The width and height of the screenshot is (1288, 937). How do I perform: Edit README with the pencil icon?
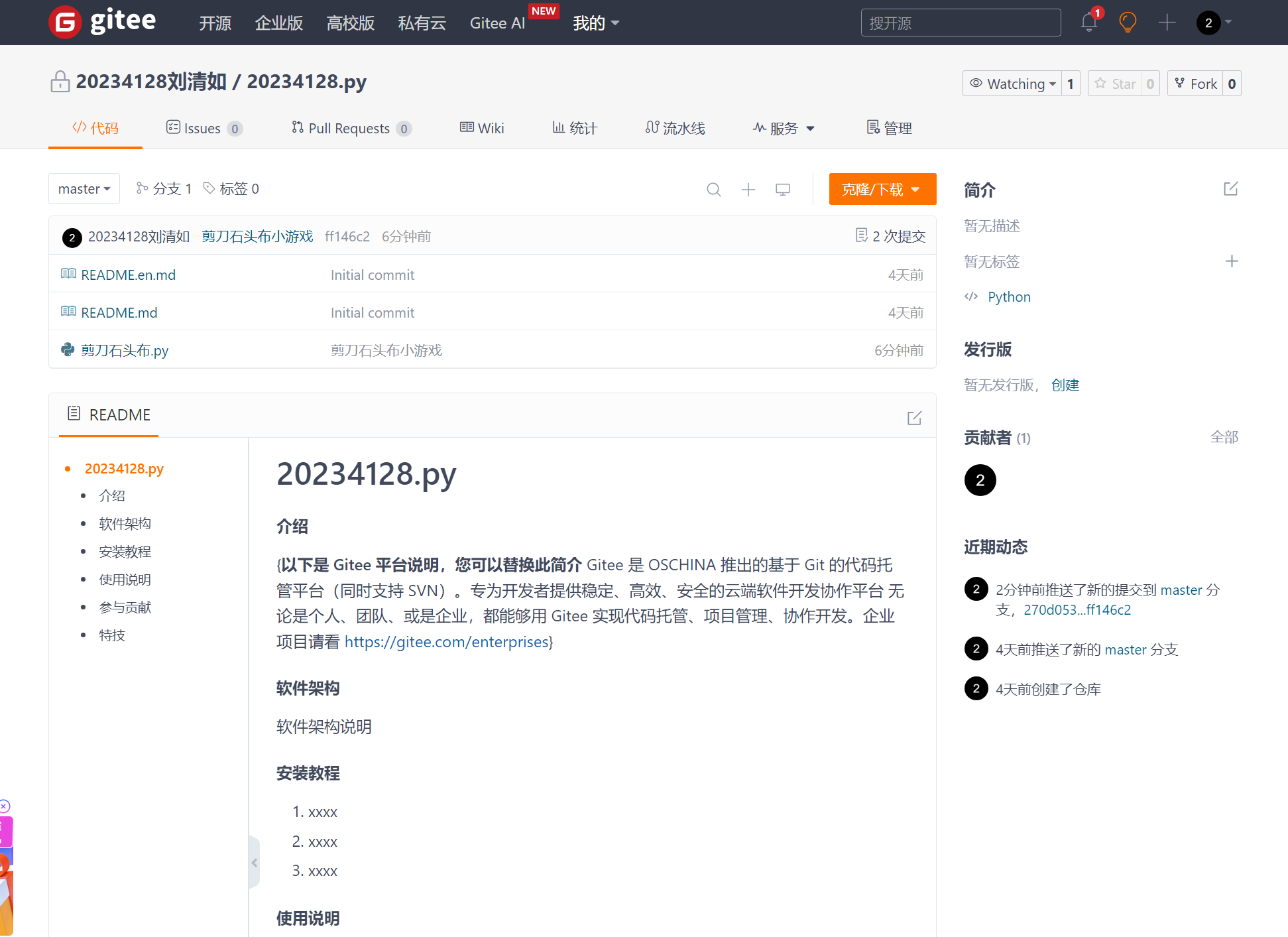914,418
